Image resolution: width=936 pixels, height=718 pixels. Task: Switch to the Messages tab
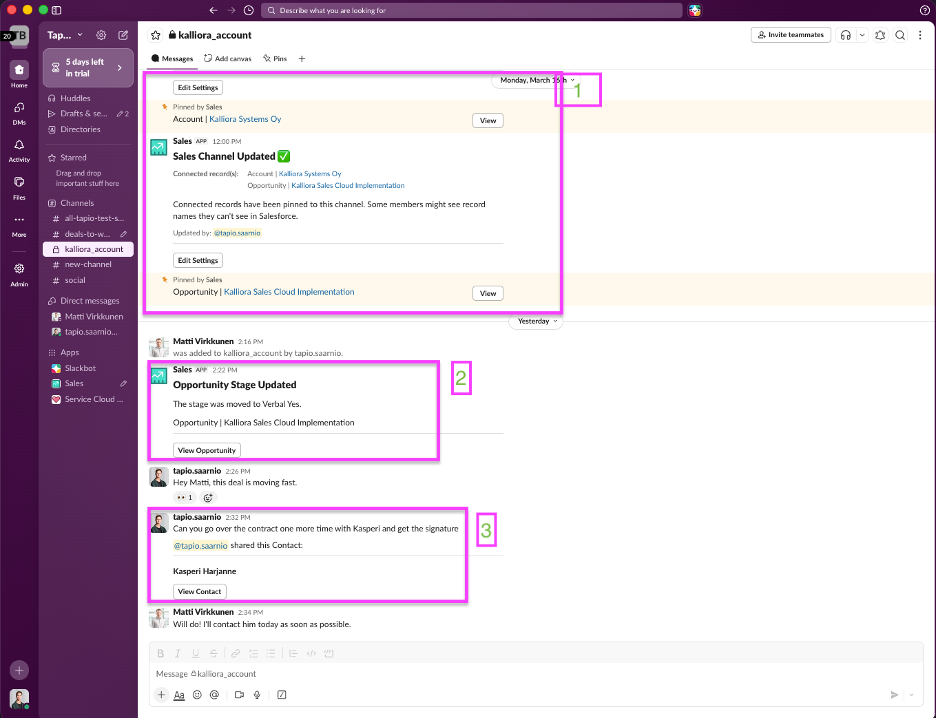pos(172,58)
